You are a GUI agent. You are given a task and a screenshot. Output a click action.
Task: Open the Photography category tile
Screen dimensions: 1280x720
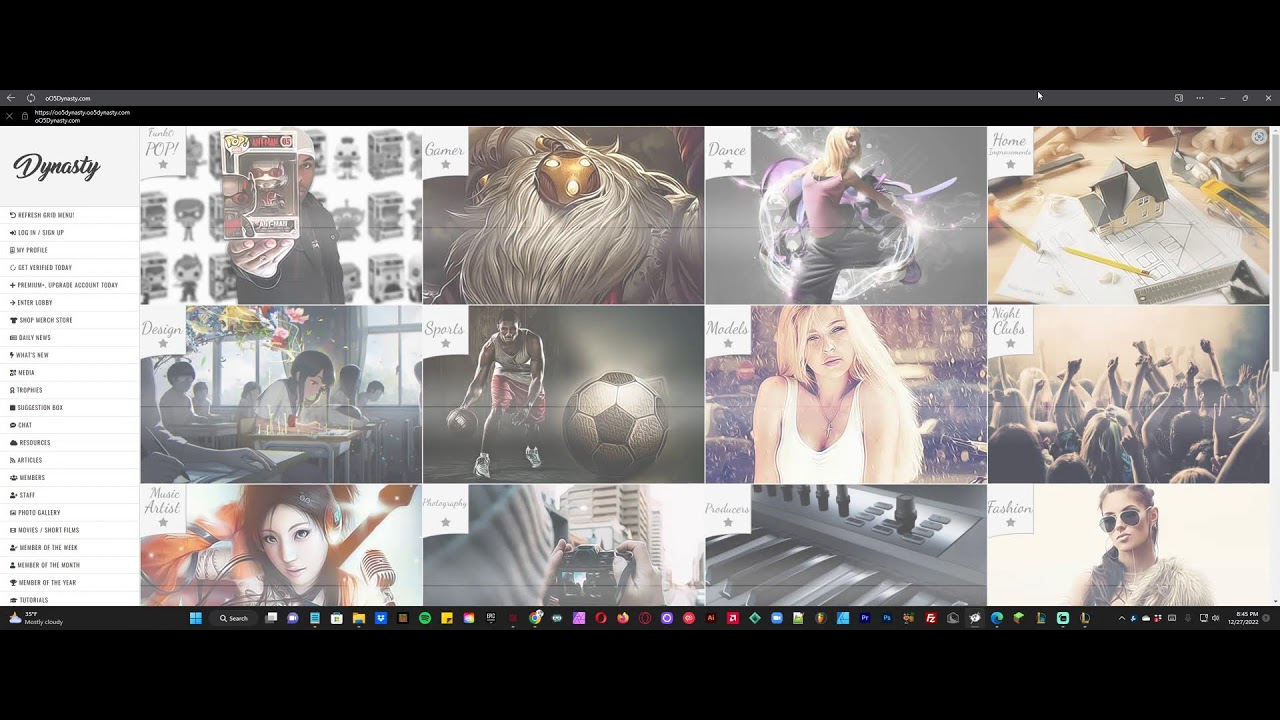[x=563, y=545]
